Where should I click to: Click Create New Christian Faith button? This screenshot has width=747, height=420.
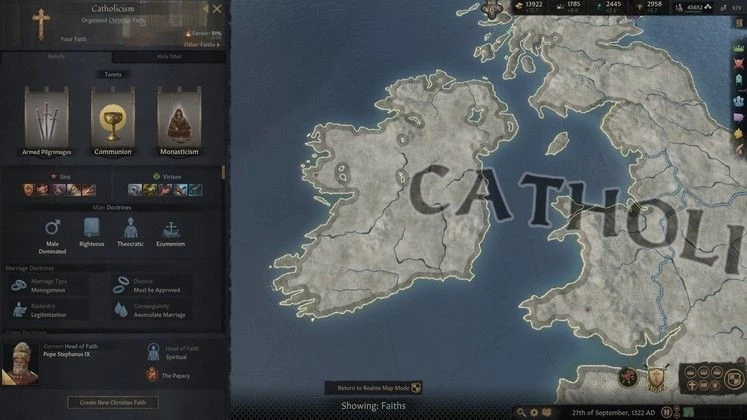[113, 402]
